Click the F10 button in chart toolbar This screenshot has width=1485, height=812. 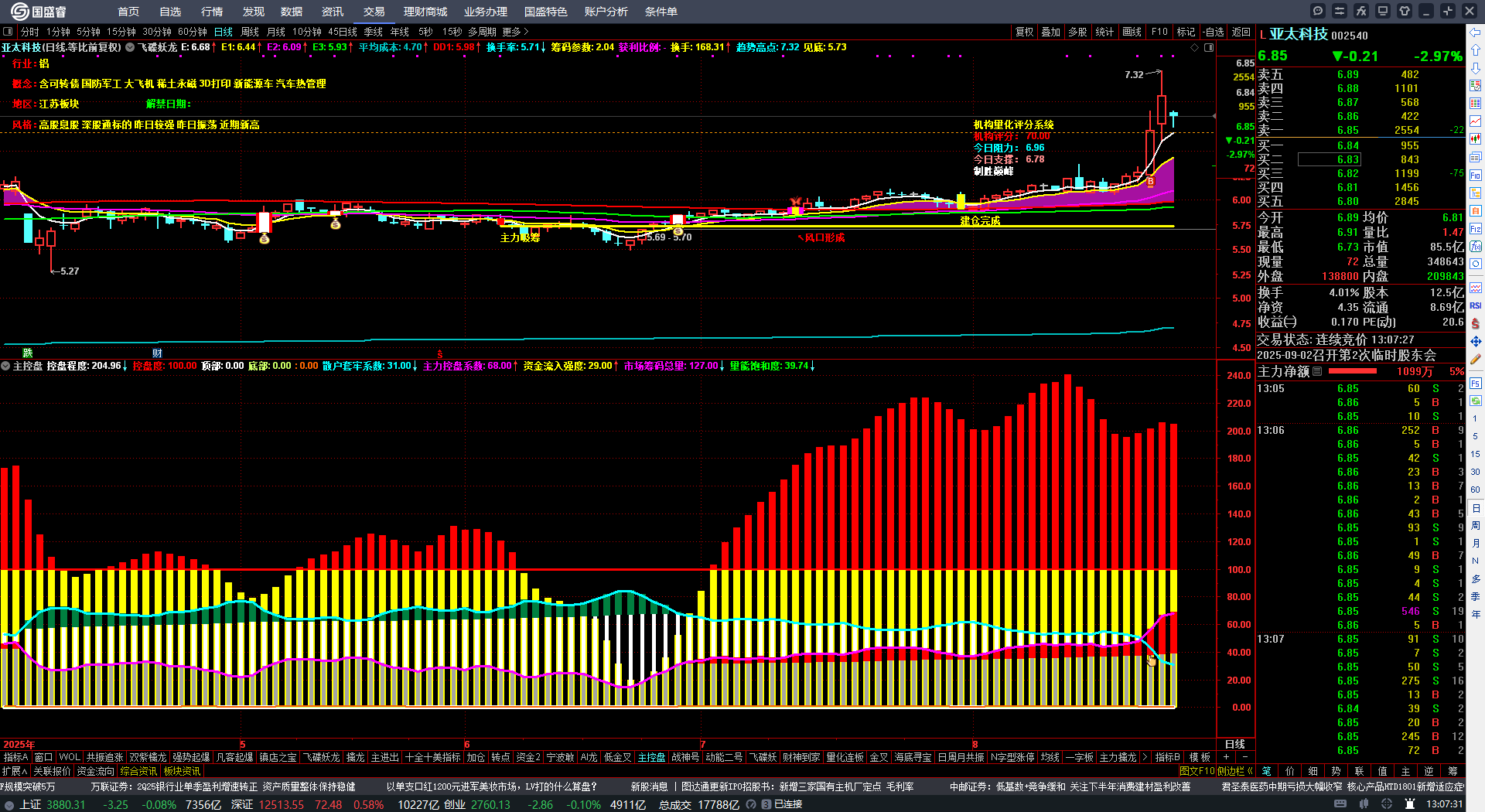pyautogui.click(x=1159, y=32)
